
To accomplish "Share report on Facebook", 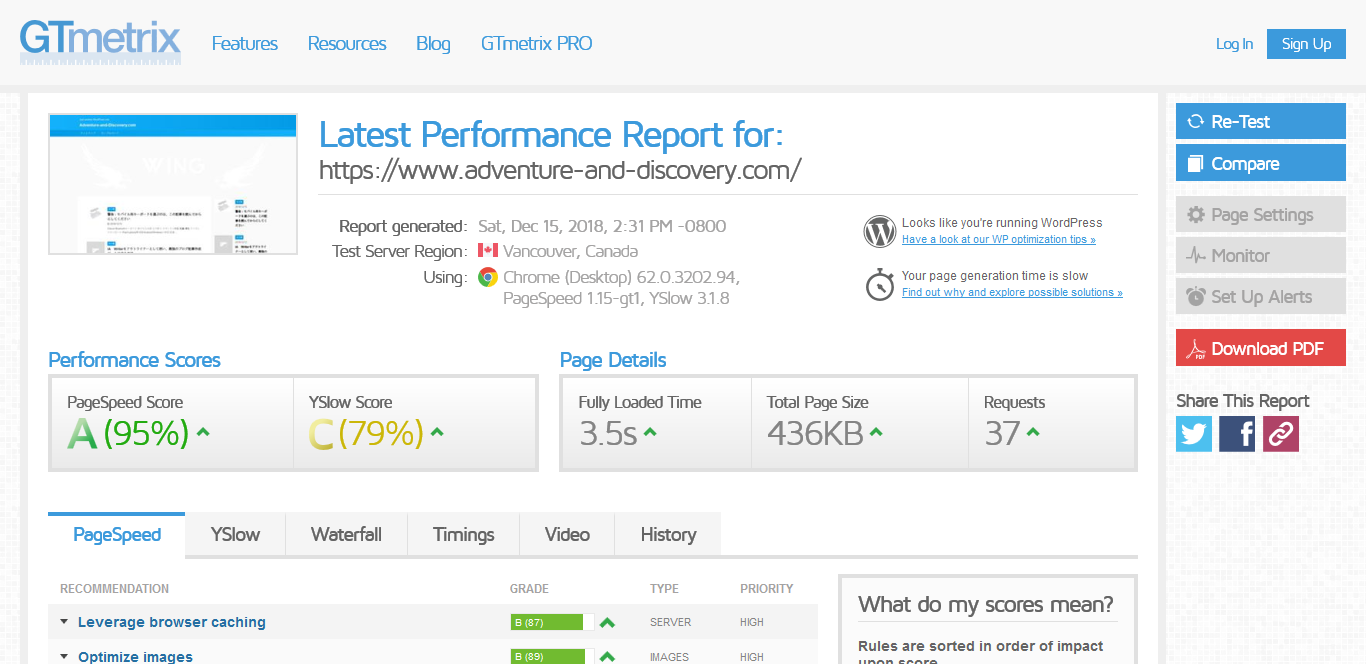I will click(1237, 434).
